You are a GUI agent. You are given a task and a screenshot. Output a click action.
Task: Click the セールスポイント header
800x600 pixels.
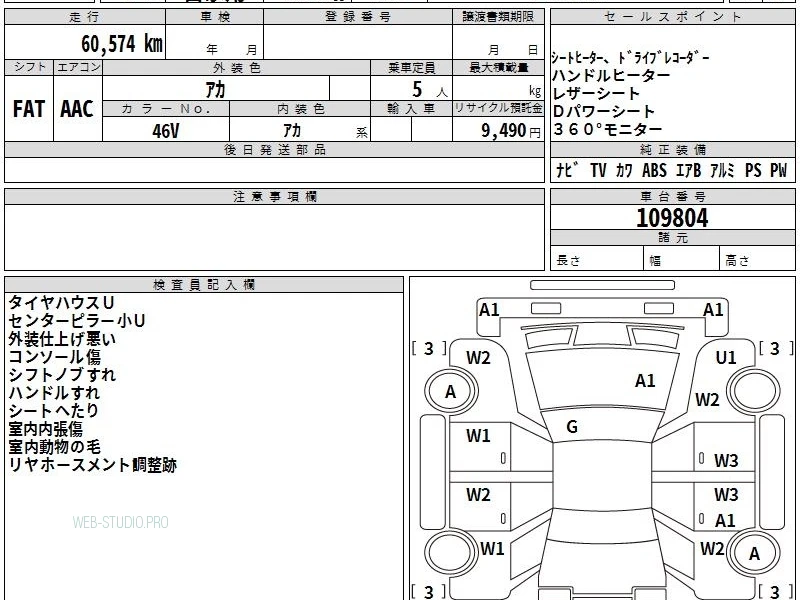[x=672, y=17]
